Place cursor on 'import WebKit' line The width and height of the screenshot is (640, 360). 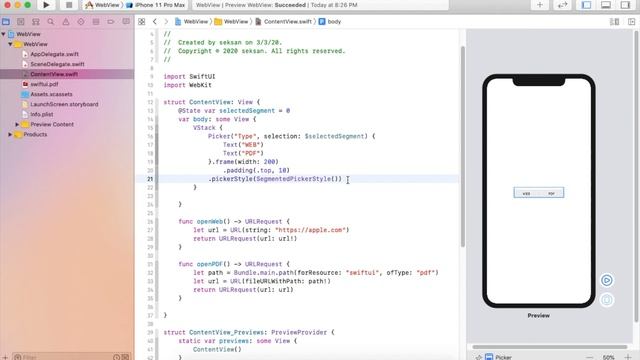point(187,85)
